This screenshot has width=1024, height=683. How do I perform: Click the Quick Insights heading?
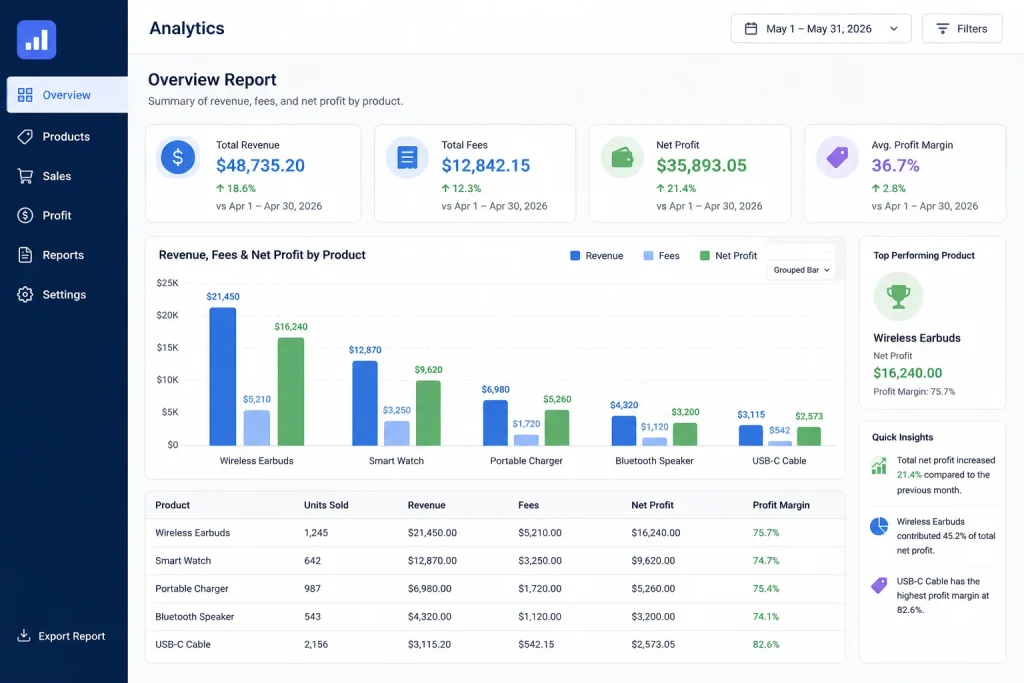coord(903,437)
